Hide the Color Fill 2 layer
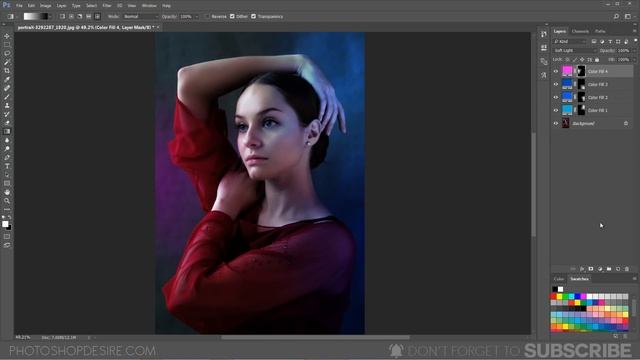 point(556,97)
